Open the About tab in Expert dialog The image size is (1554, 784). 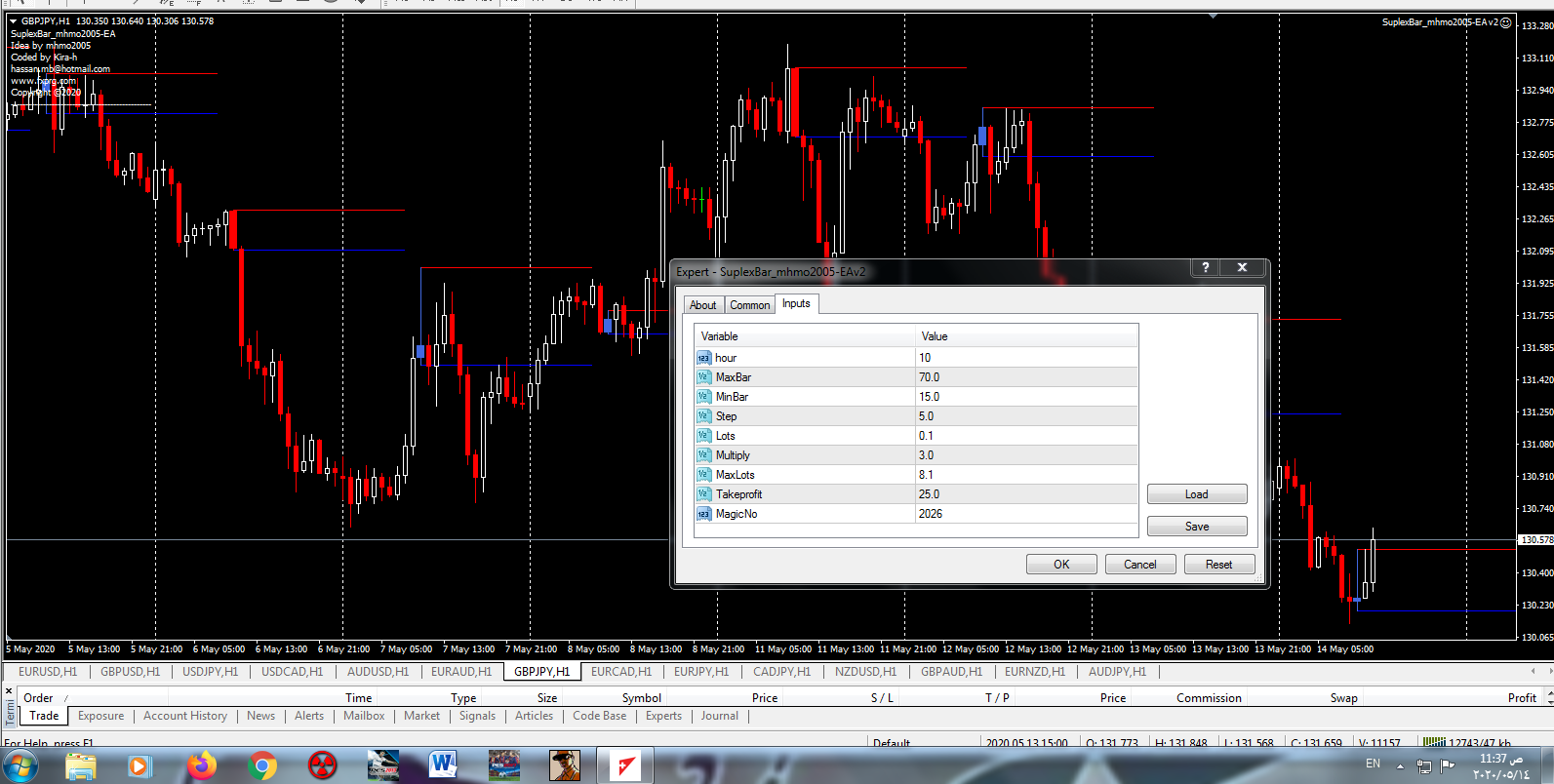pos(702,305)
